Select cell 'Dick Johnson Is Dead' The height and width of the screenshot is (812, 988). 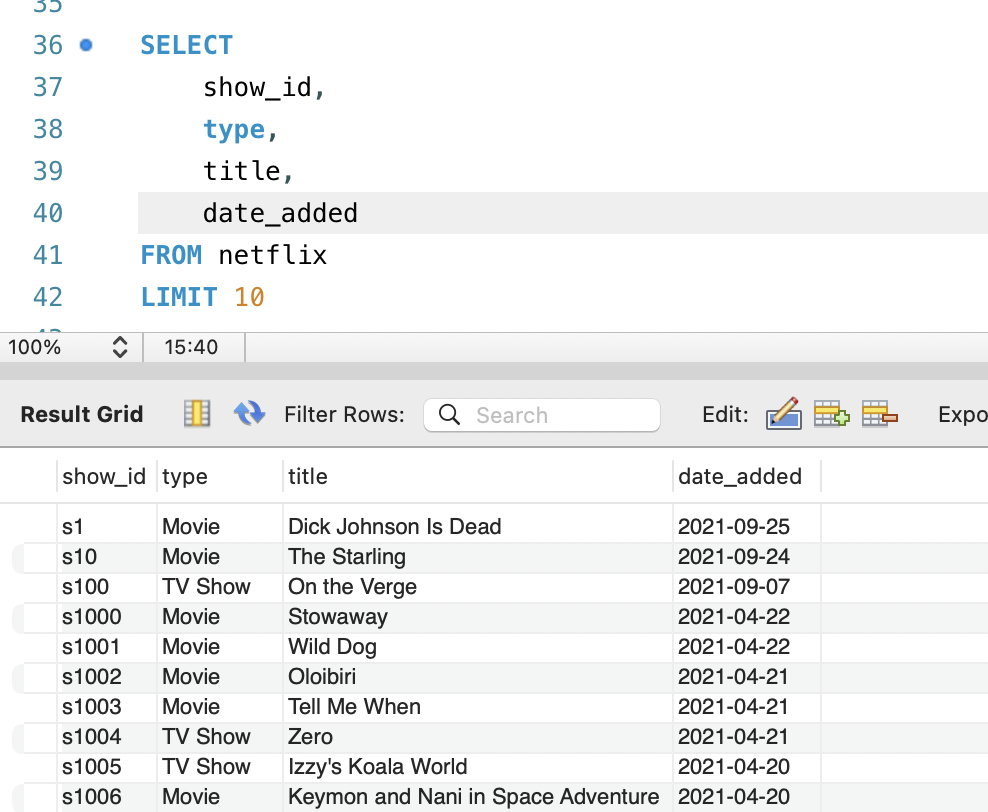point(477,527)
